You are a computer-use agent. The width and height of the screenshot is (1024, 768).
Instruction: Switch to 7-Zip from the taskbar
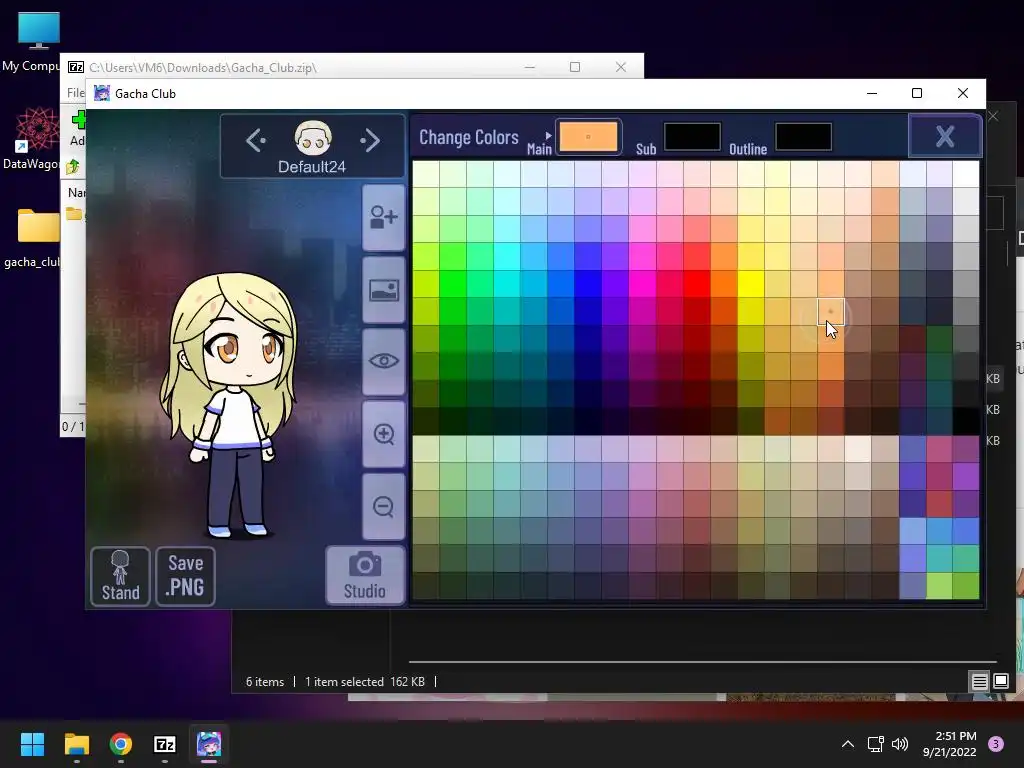165,744
